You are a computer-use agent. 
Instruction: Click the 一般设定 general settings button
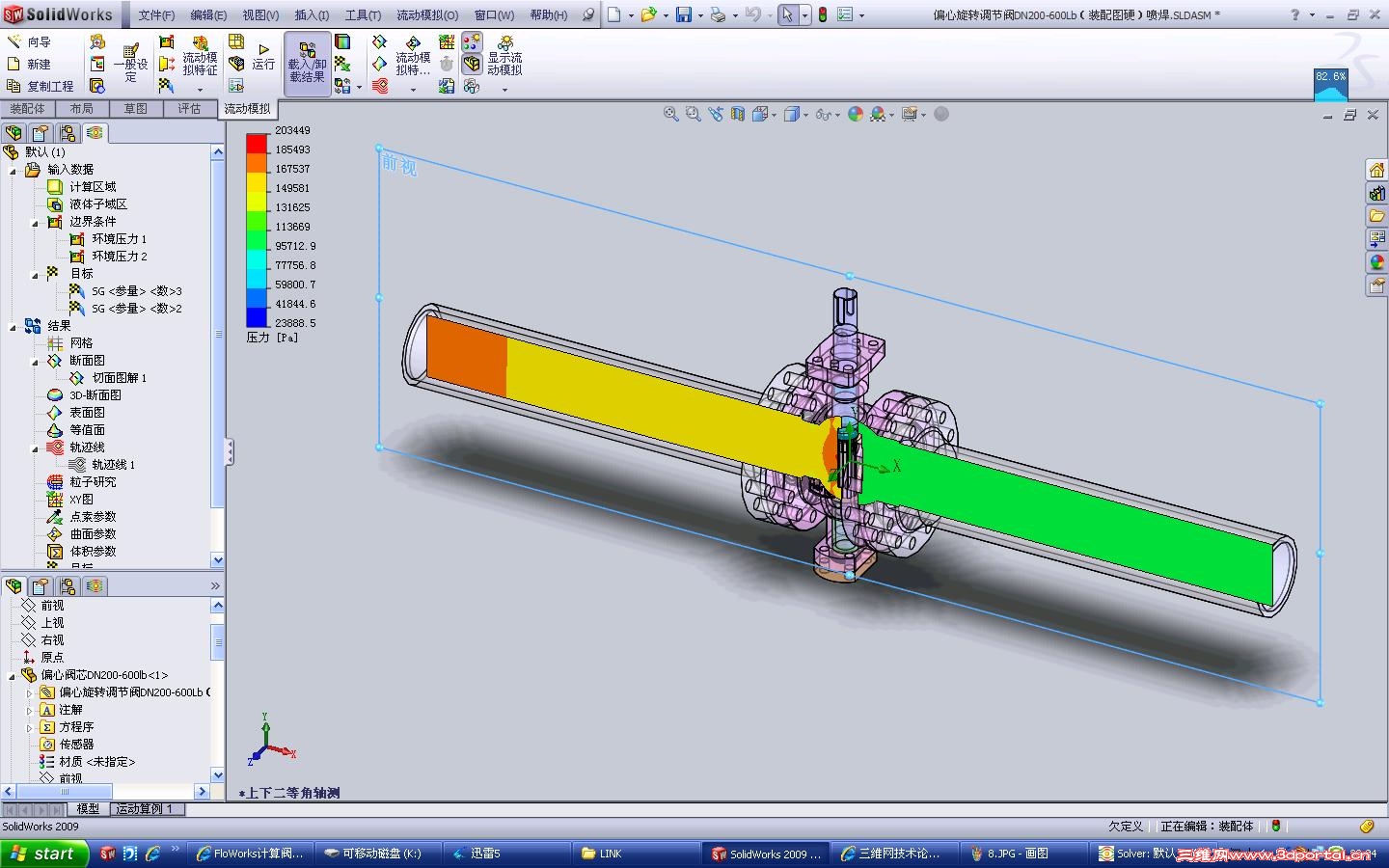(130, 63)
